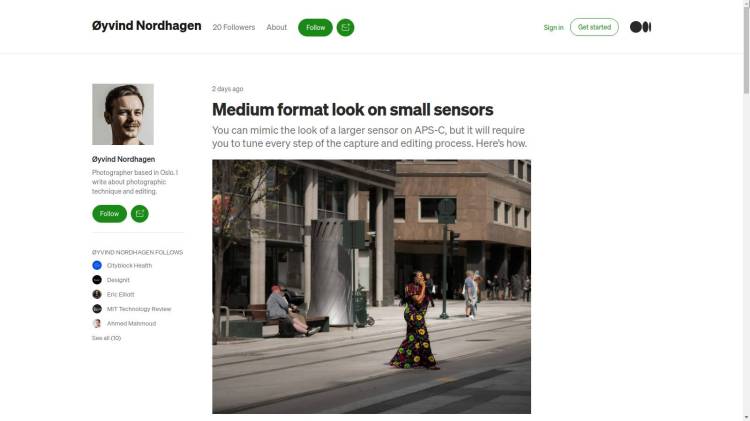Open the About tab
The height and width of the screenshot is (421, 750).
point(276,27)
